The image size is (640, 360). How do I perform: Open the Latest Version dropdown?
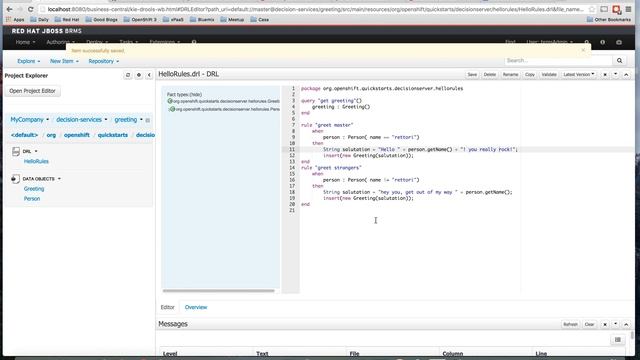(x=578, y=74)
